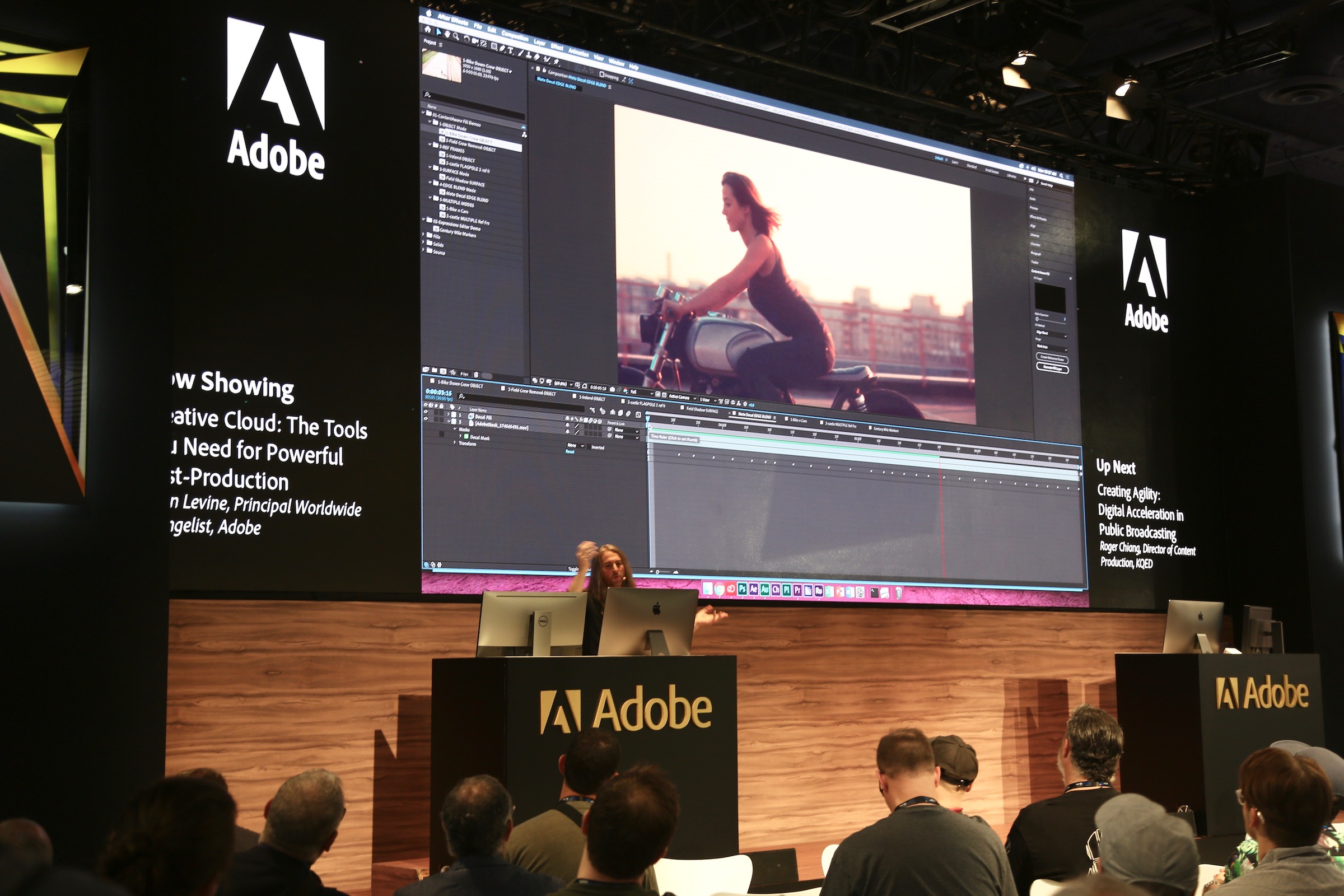
Task: Select the Pen tool
Action: click(x=502, y=49)
